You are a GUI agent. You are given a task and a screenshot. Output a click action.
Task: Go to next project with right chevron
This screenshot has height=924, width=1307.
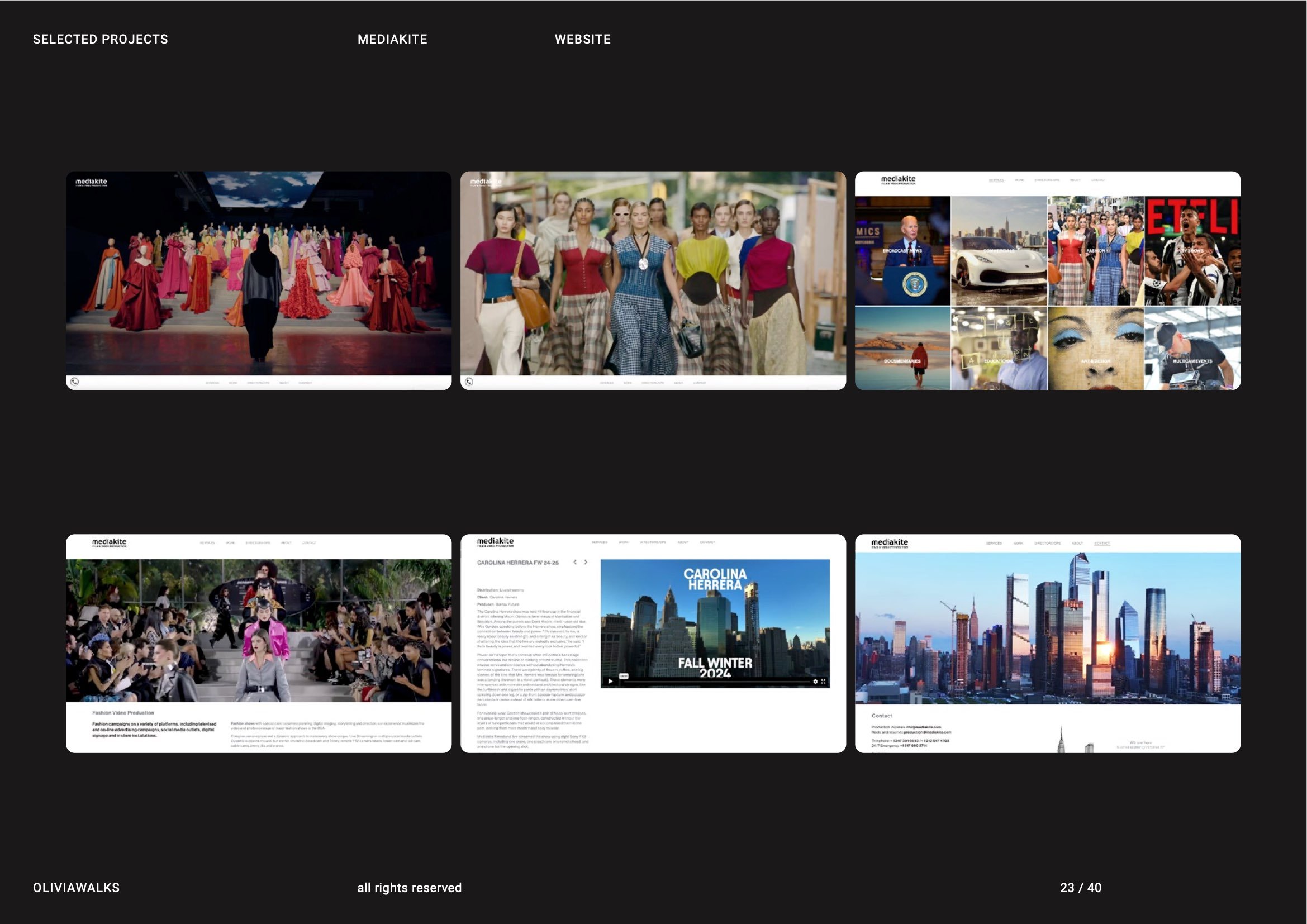(586, 562)
